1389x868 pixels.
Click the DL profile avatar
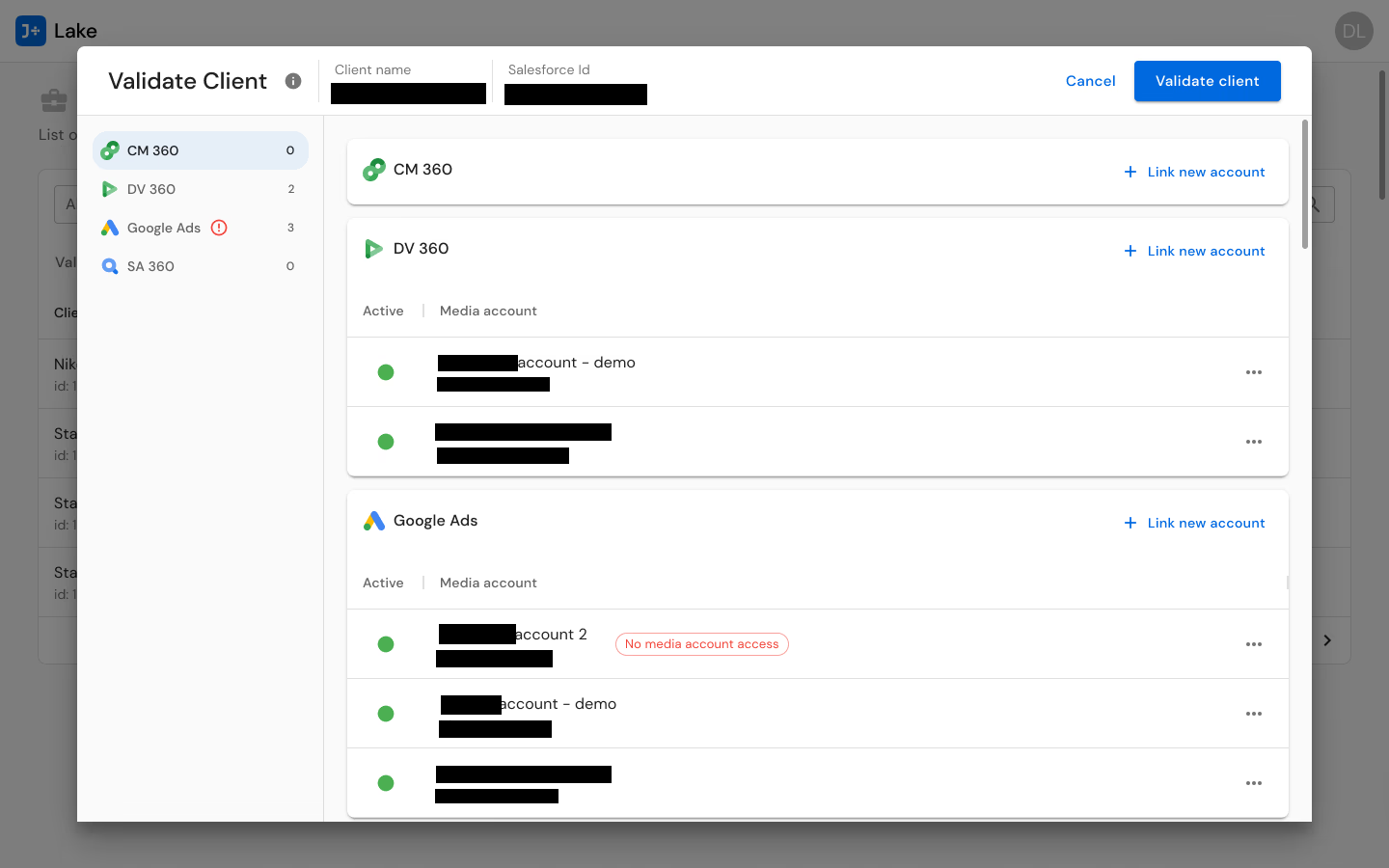pyautogui.click(x=1353, y=31)
